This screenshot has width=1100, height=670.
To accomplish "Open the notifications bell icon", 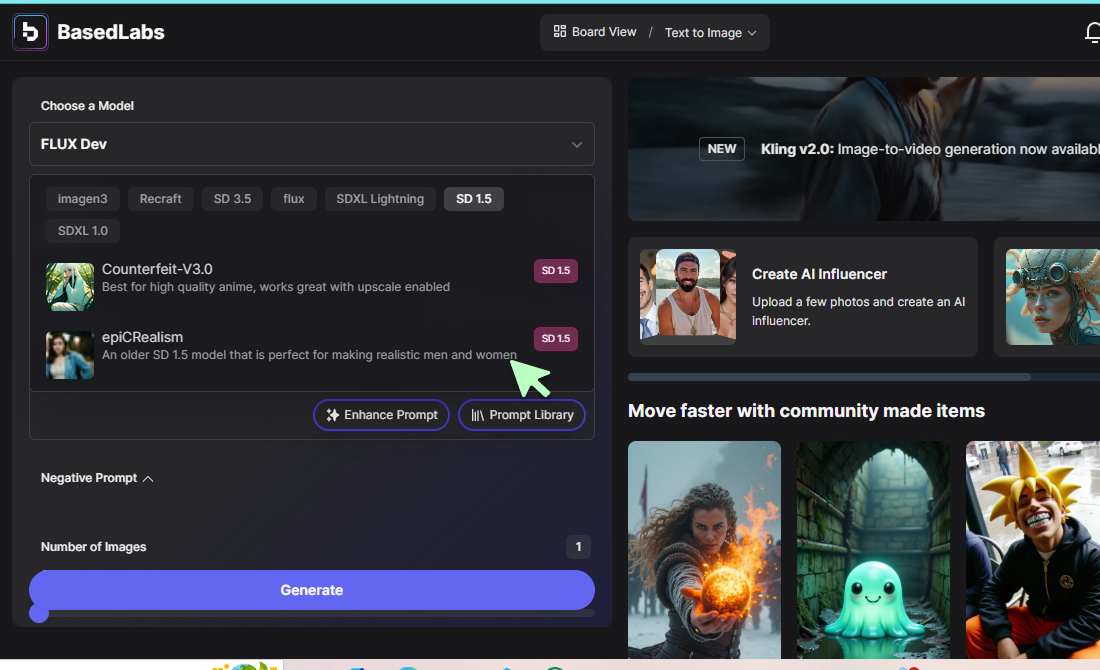I will (x=1092, y=32).
